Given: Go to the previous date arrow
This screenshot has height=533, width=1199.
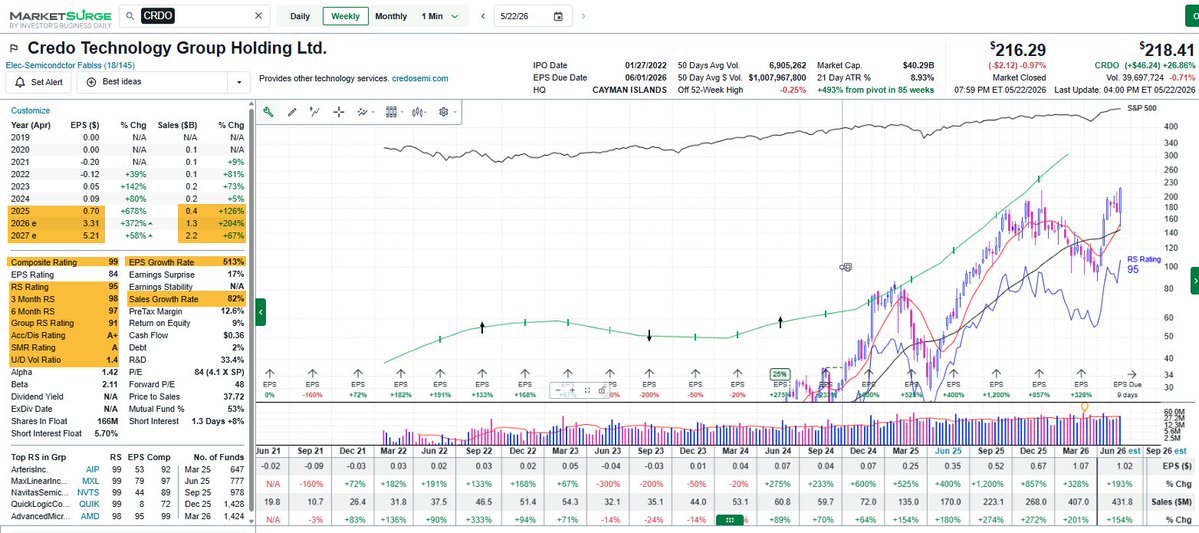Looking at the screenshot, I should pyautogui.click(x=483, y=16).
